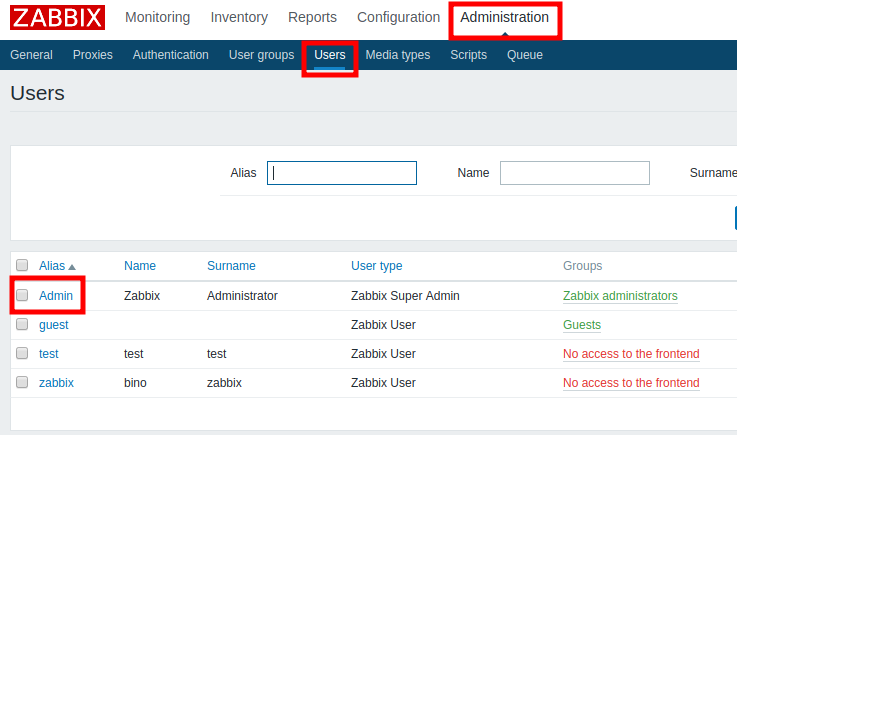Open the Configuration menu
This screenshot has height=725, width=887.
coord(398,18)
